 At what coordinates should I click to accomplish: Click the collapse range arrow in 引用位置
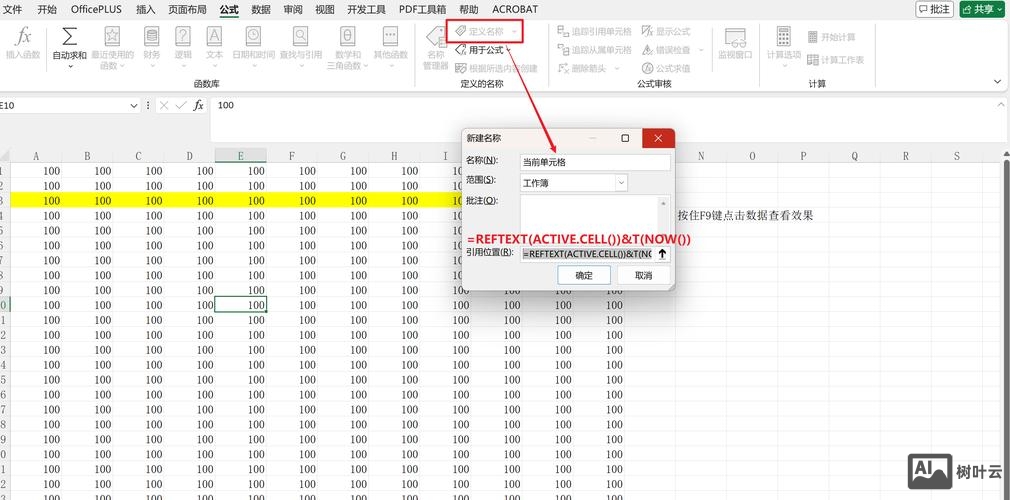pyautogui.click(x=661, y=254)
